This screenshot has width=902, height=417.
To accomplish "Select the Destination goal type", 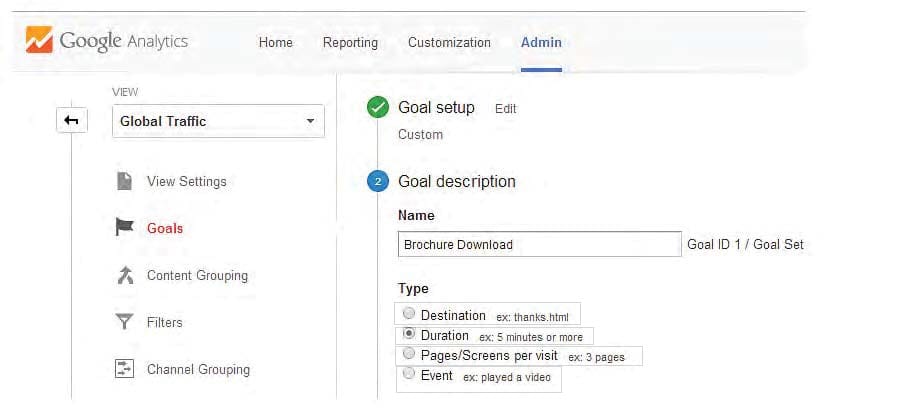I will click(408, 313).
